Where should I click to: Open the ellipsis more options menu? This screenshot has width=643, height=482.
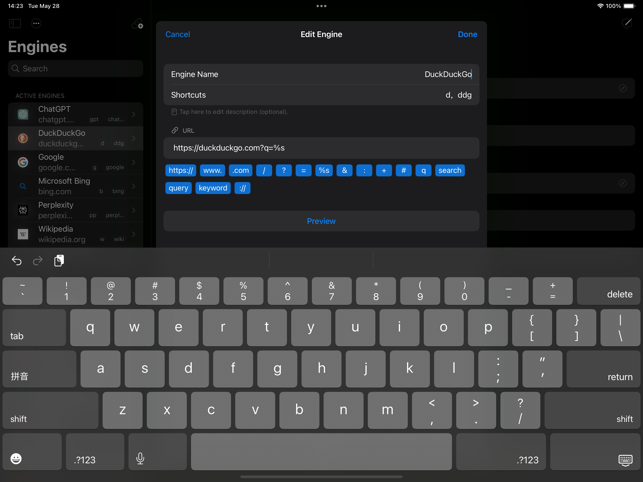(36, 23)
